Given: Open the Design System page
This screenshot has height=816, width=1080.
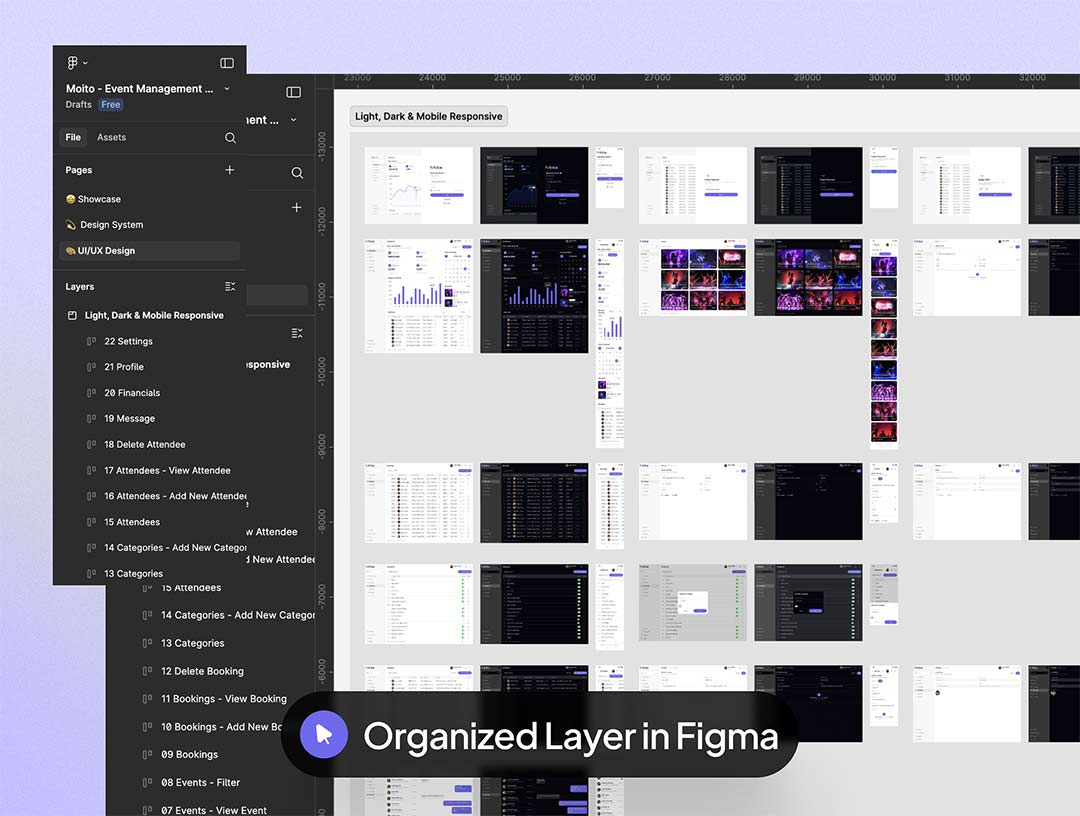Looking at the screenshot, I should [x=111, y=225].
